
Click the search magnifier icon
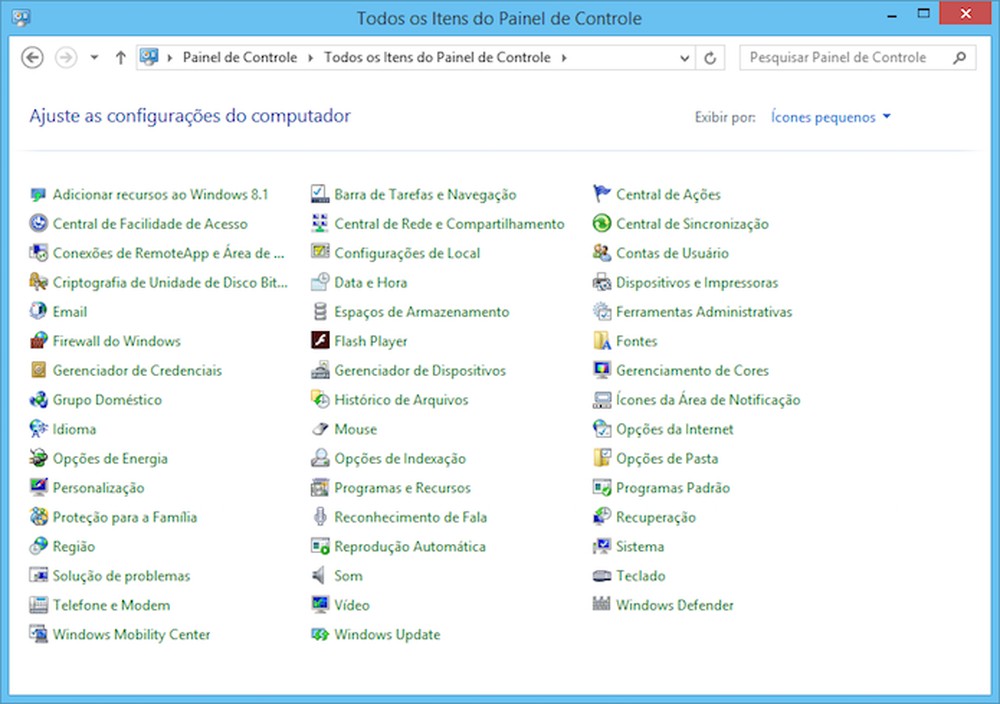pos(959,58)
